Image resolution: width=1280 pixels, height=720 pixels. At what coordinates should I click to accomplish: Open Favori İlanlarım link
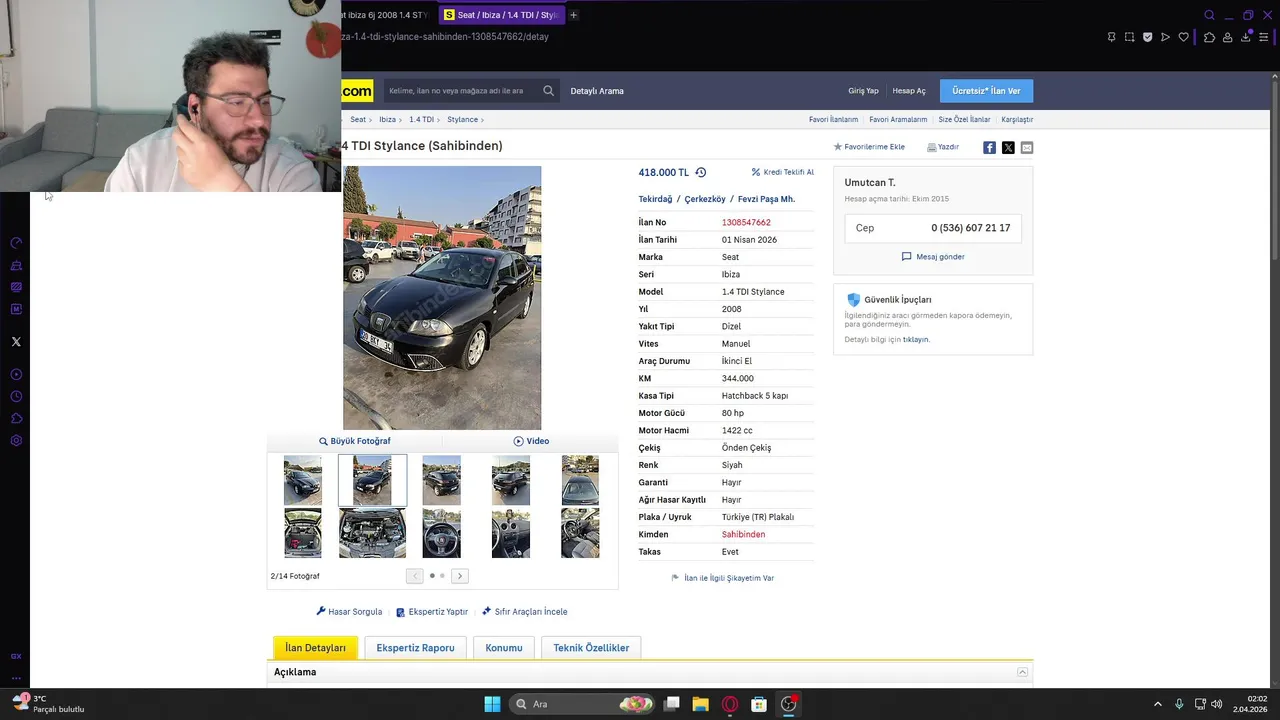(x=833, y=120)
